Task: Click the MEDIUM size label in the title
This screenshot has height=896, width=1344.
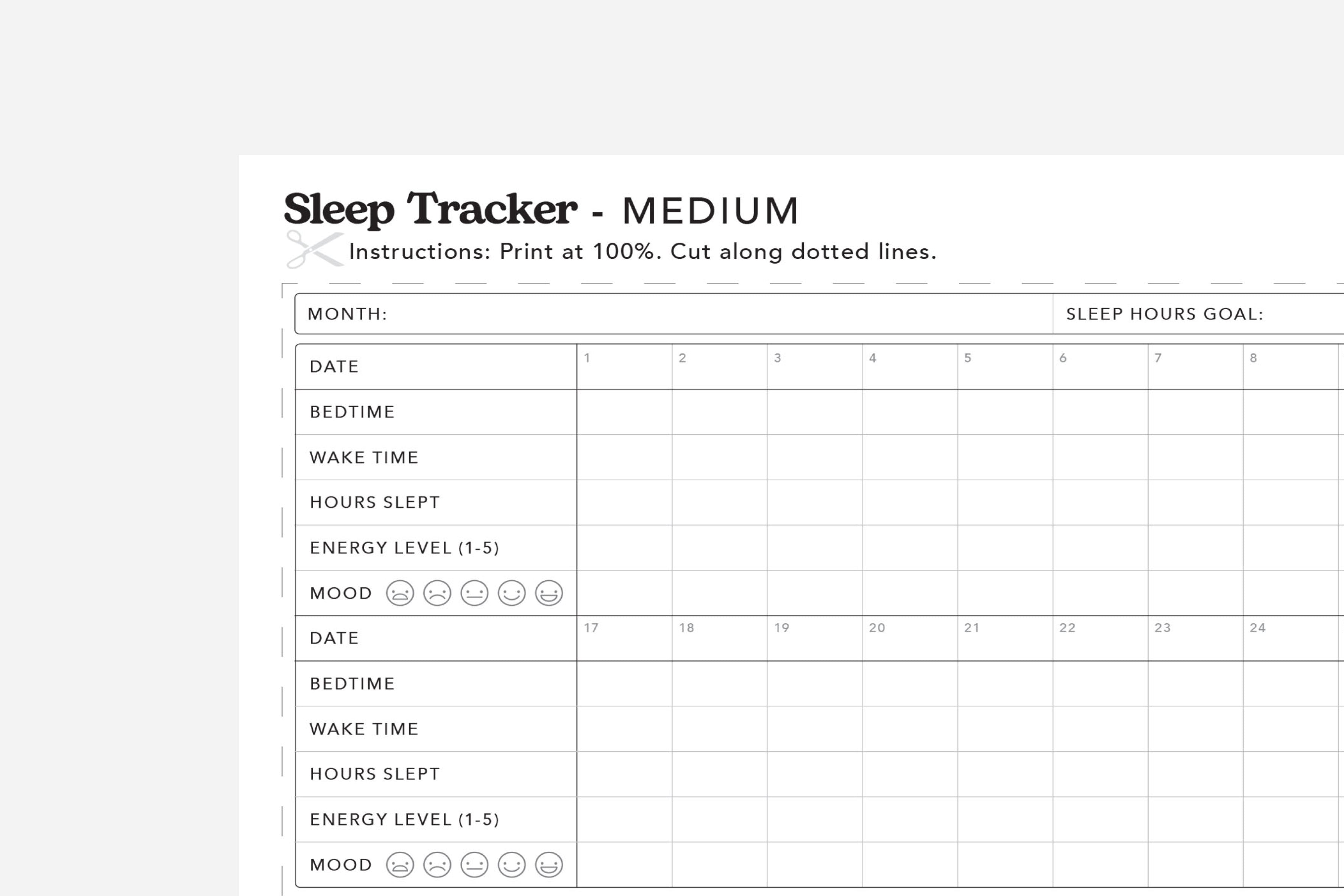Action: pos(710,211)
